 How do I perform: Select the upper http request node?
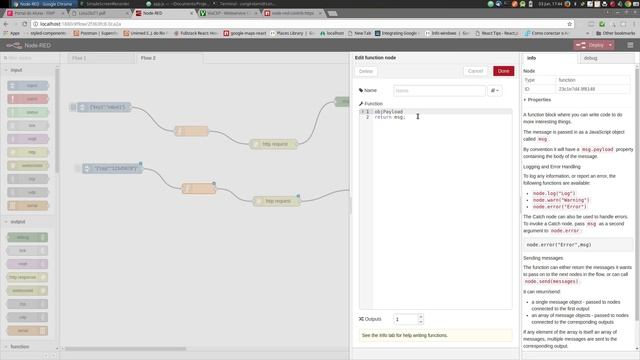click(x=273, y=144)
